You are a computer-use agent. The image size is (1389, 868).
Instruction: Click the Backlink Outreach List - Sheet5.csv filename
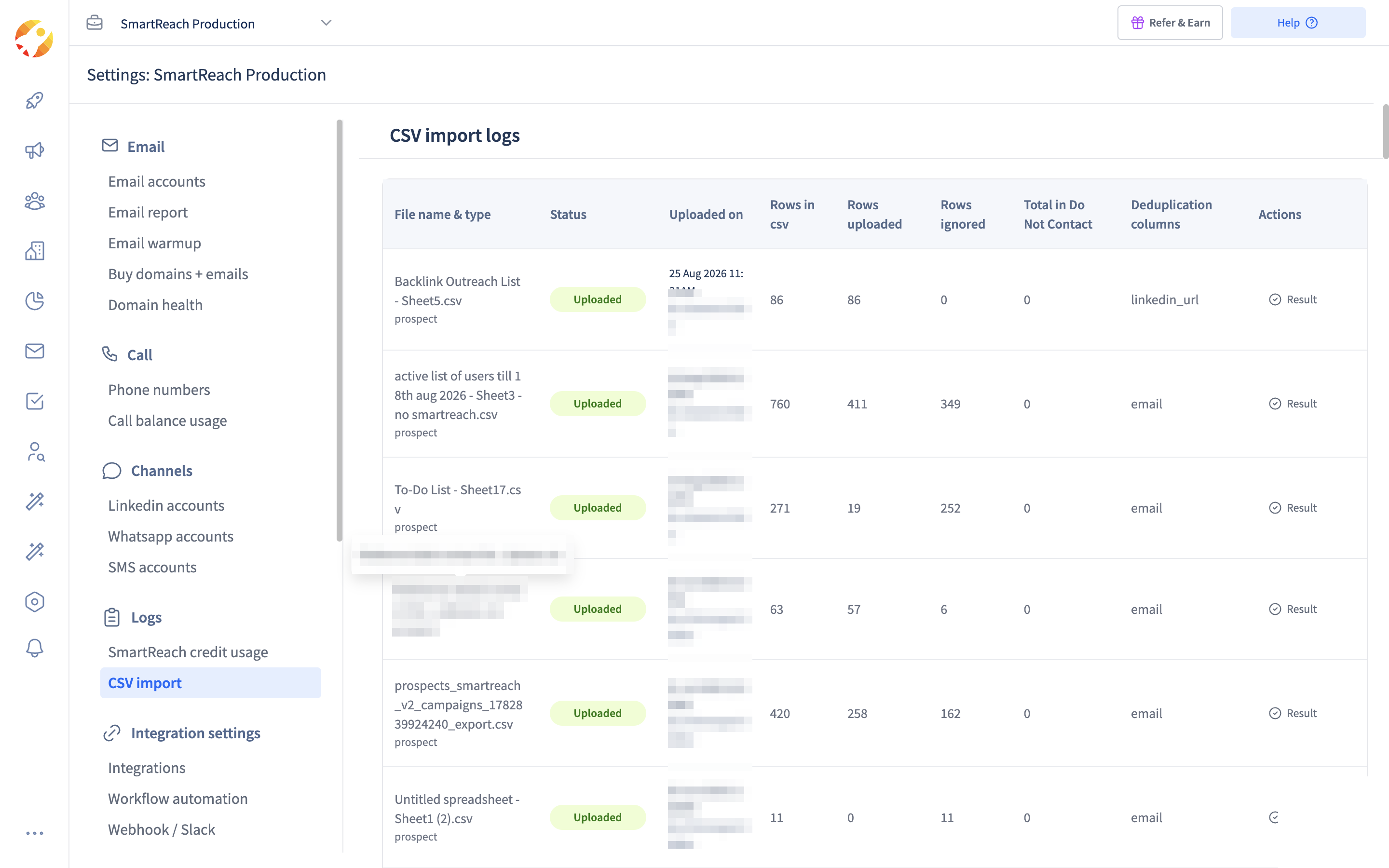coord(457,291)
